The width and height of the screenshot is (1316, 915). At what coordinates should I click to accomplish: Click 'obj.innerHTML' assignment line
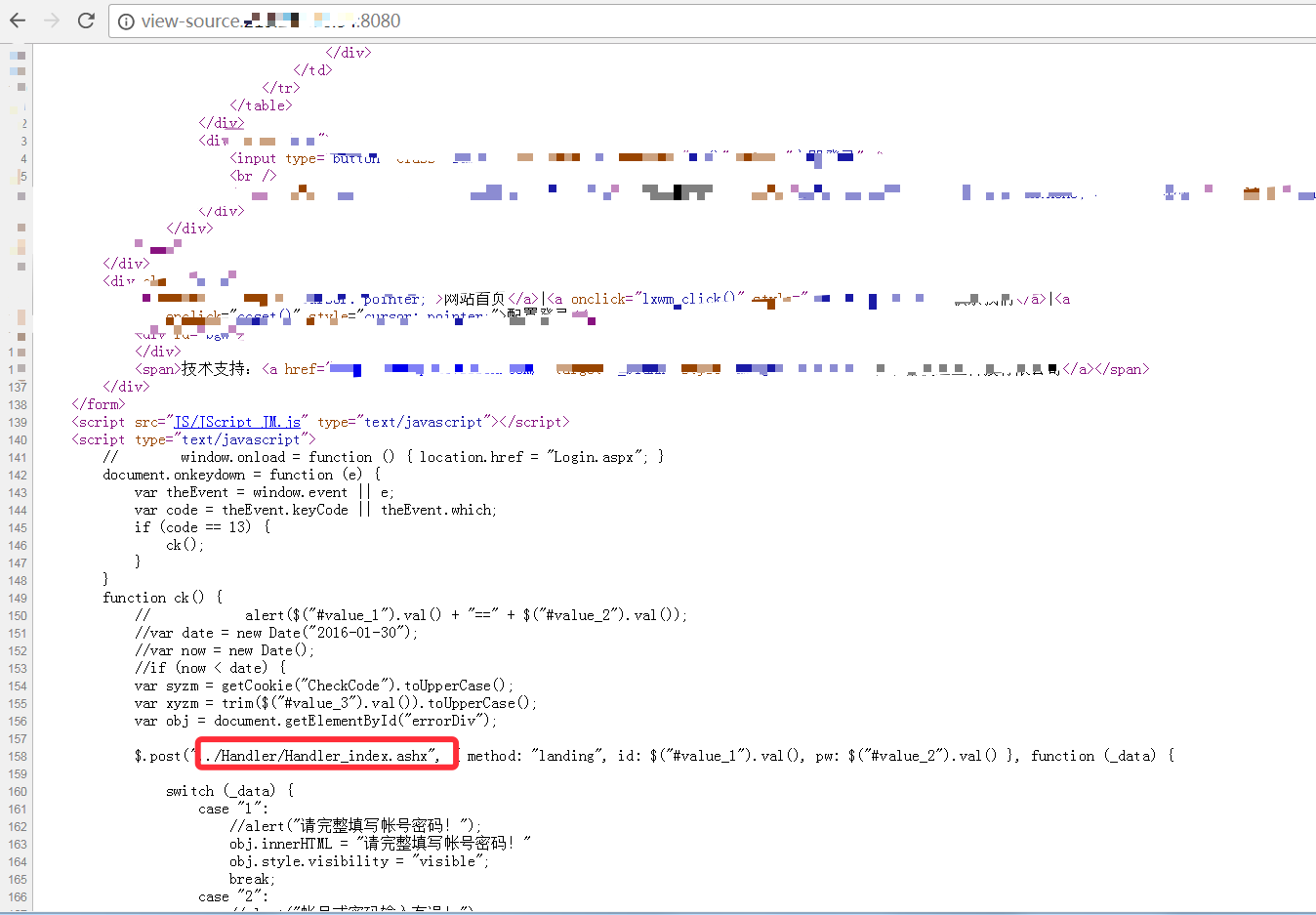point(380,844)
